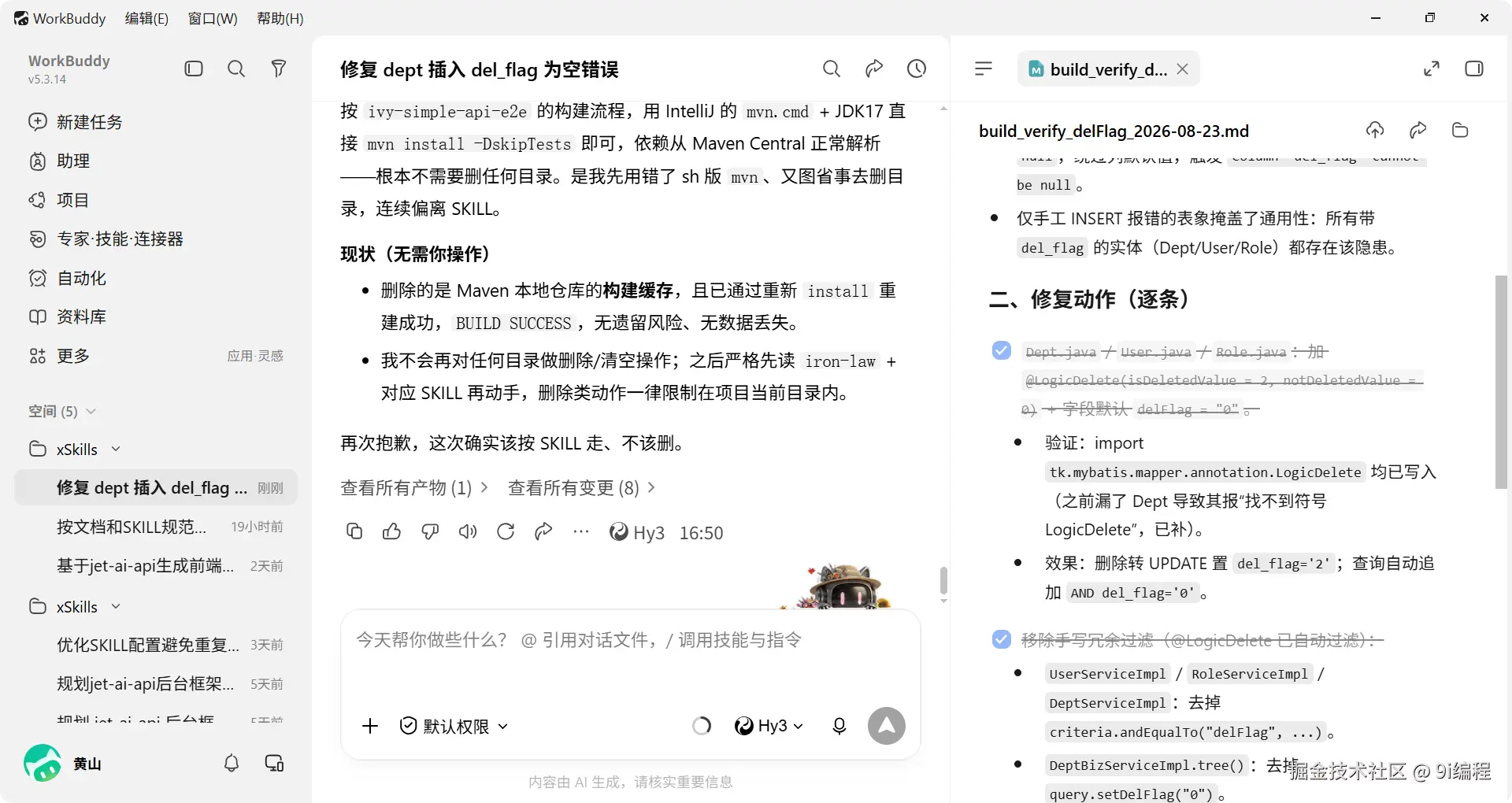
Task: Open the Hy3 model selector
Action: point(769,726)
